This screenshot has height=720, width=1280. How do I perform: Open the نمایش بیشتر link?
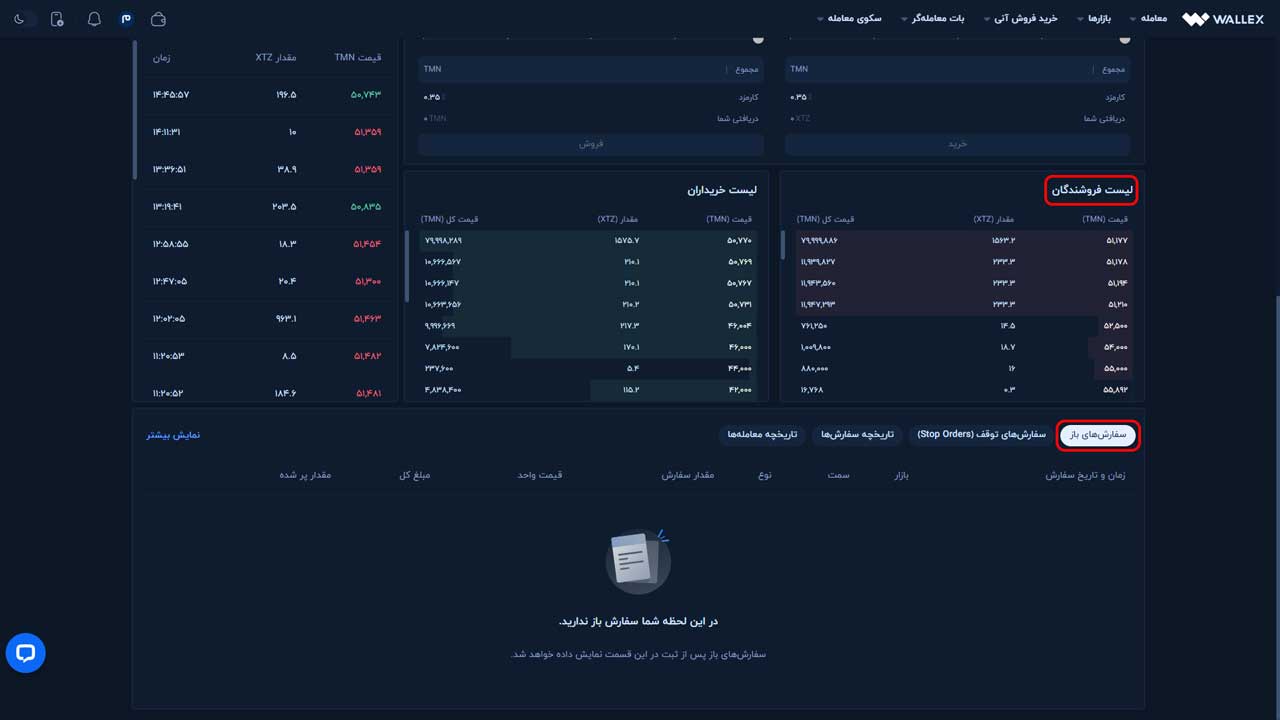pyautogui.click(x=174, y=435)
